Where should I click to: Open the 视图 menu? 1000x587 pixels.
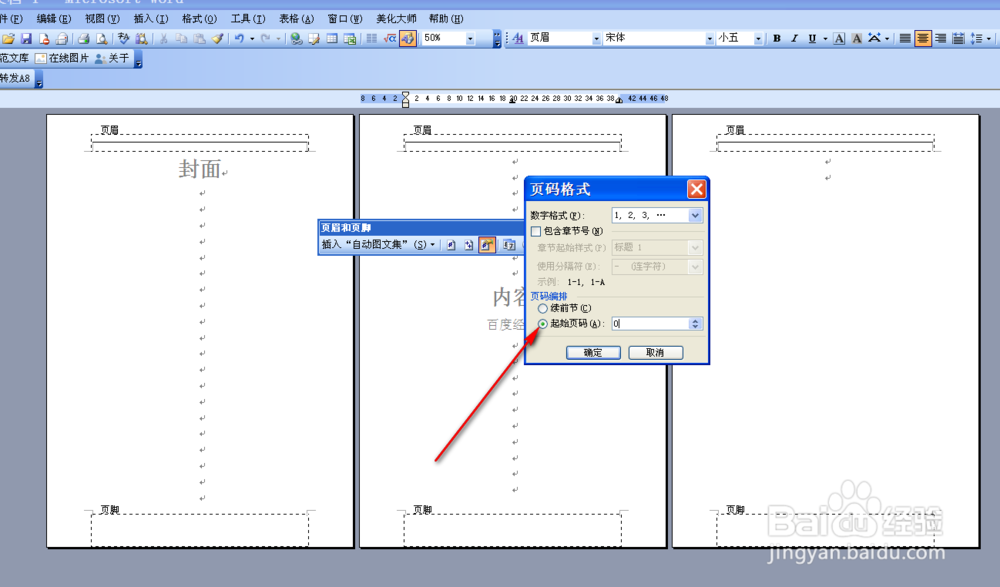102,19
